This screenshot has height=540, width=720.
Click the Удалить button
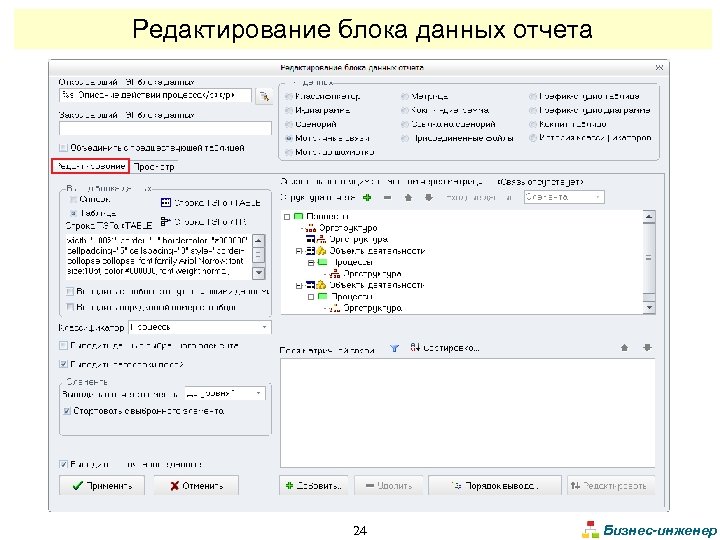(x=388, y=485)
